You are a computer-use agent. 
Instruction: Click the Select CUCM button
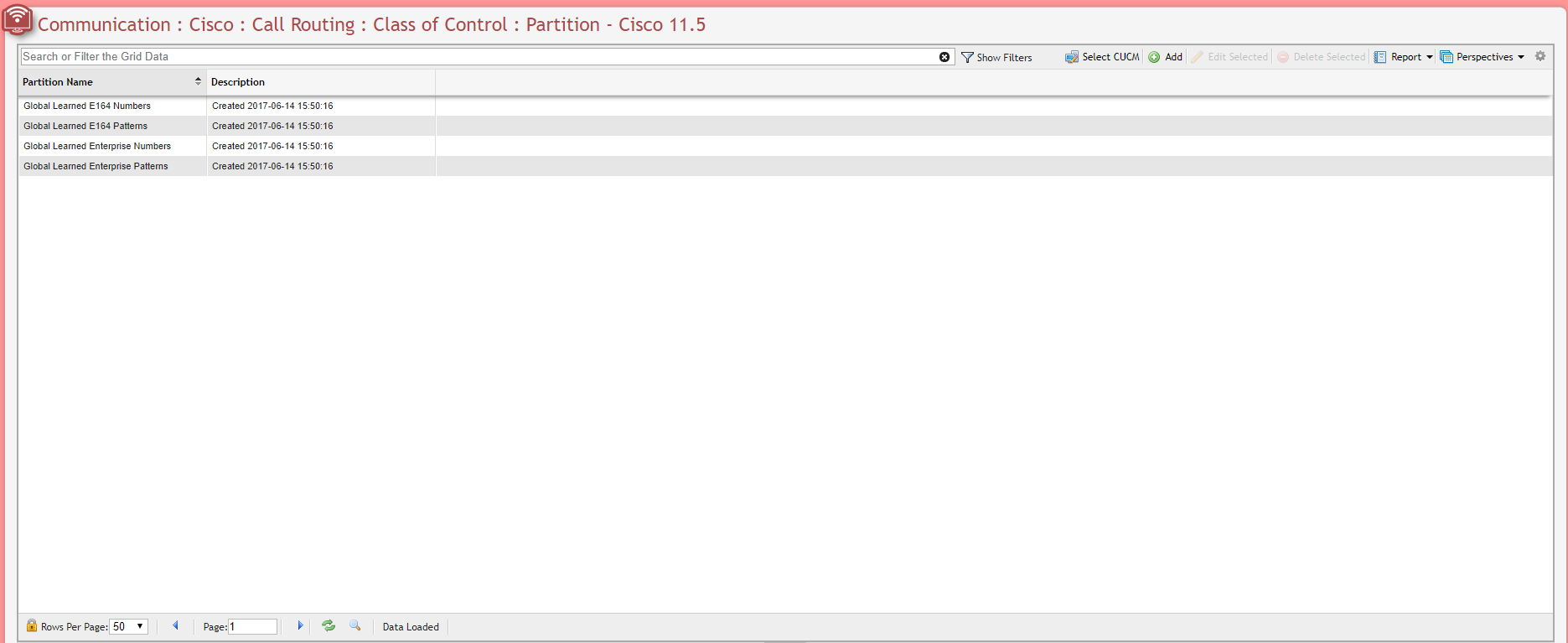coord(1102,57)
